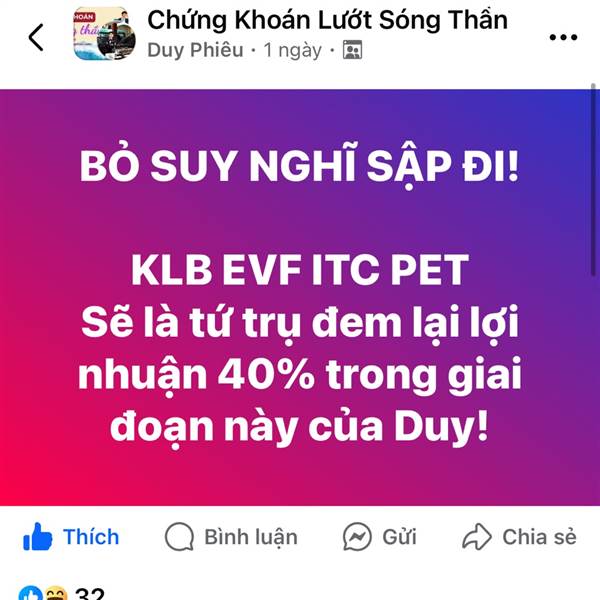The image size is (600, 600).
Task: Click the group members privacy icon
Action: tap(352, 50)
